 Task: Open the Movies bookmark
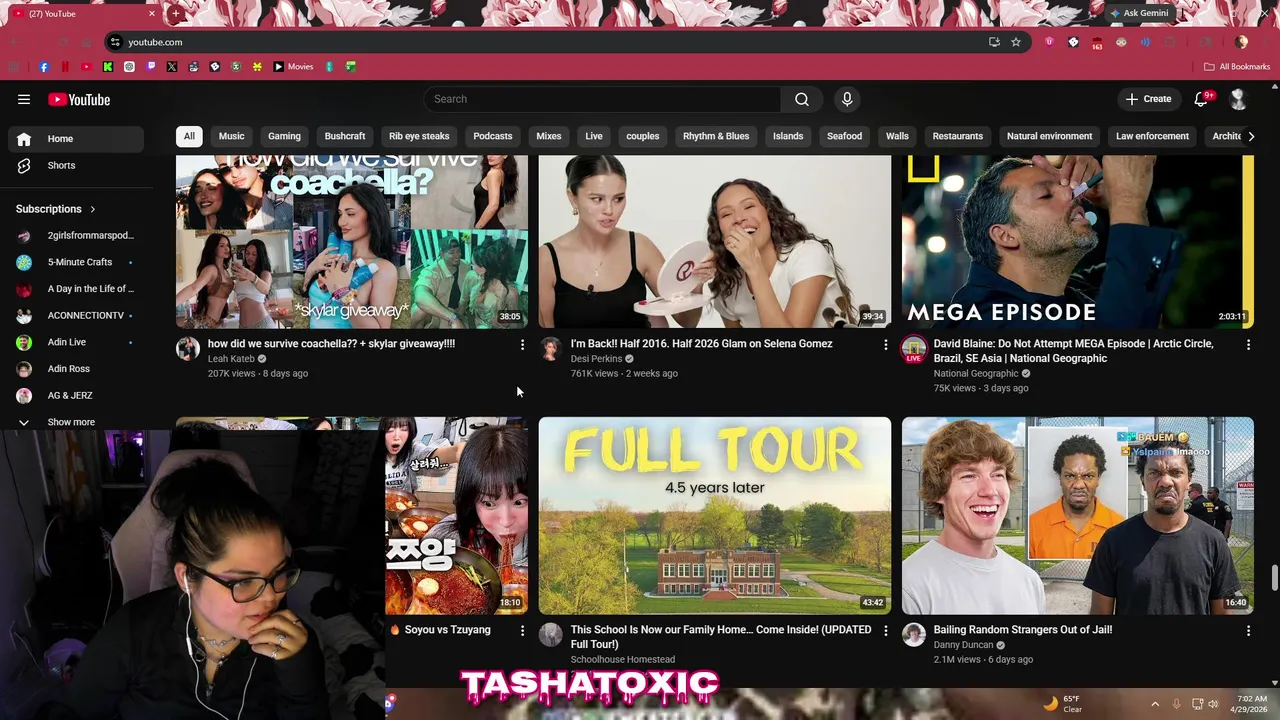(293, 67)
